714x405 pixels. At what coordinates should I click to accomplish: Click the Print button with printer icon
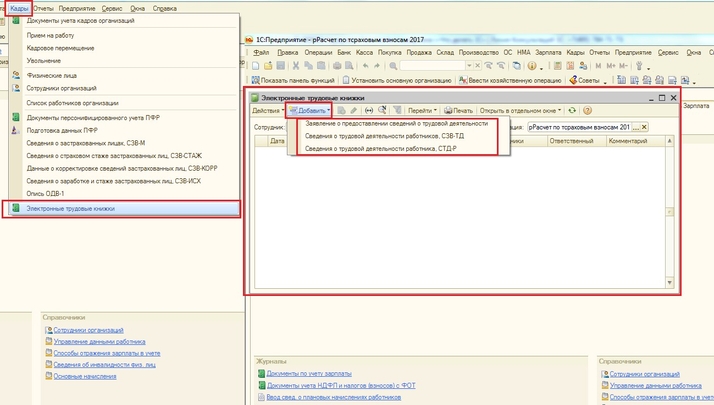click(458, 110)
